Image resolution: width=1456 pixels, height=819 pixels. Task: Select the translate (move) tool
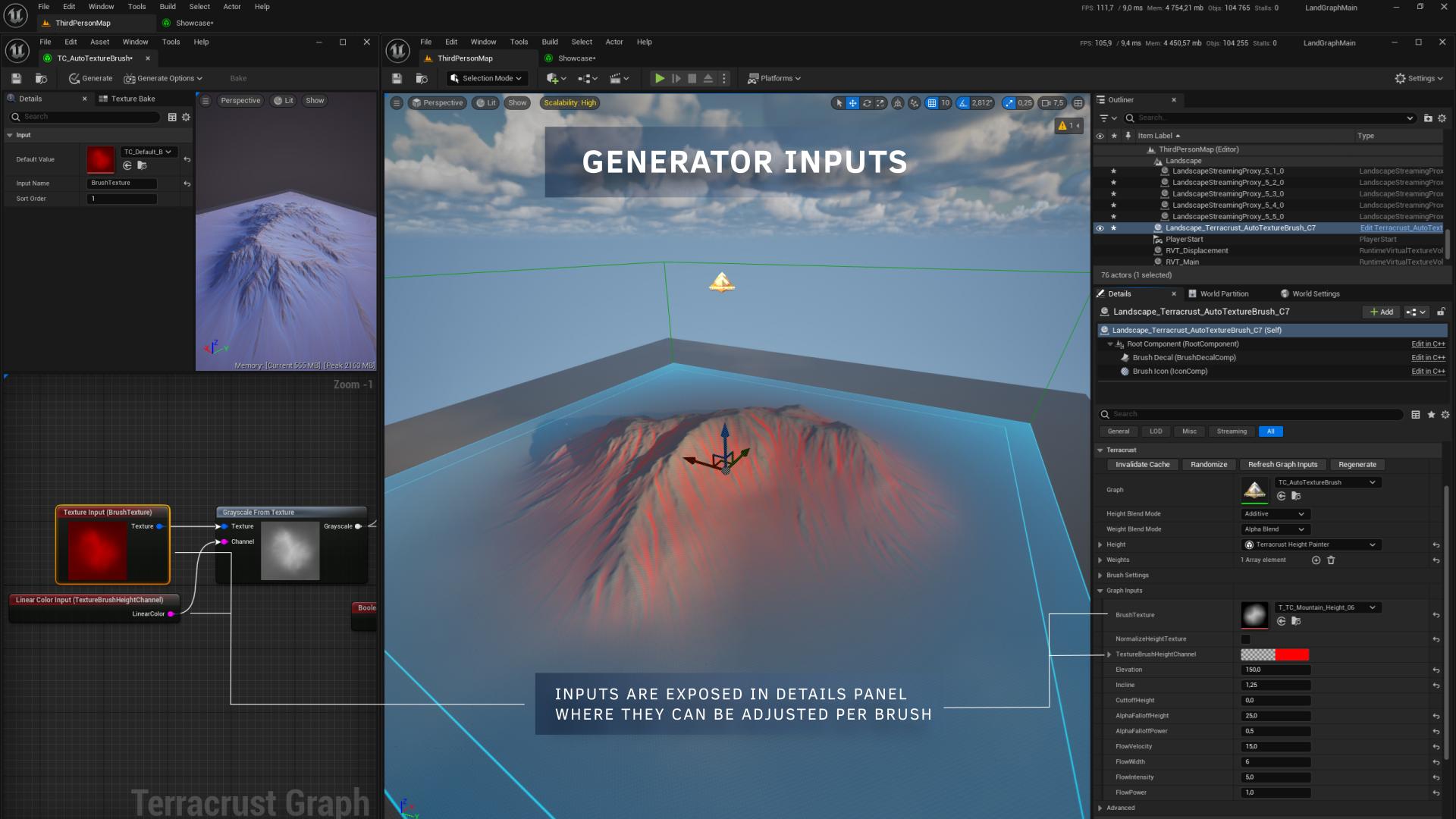(x=852, y=103)
